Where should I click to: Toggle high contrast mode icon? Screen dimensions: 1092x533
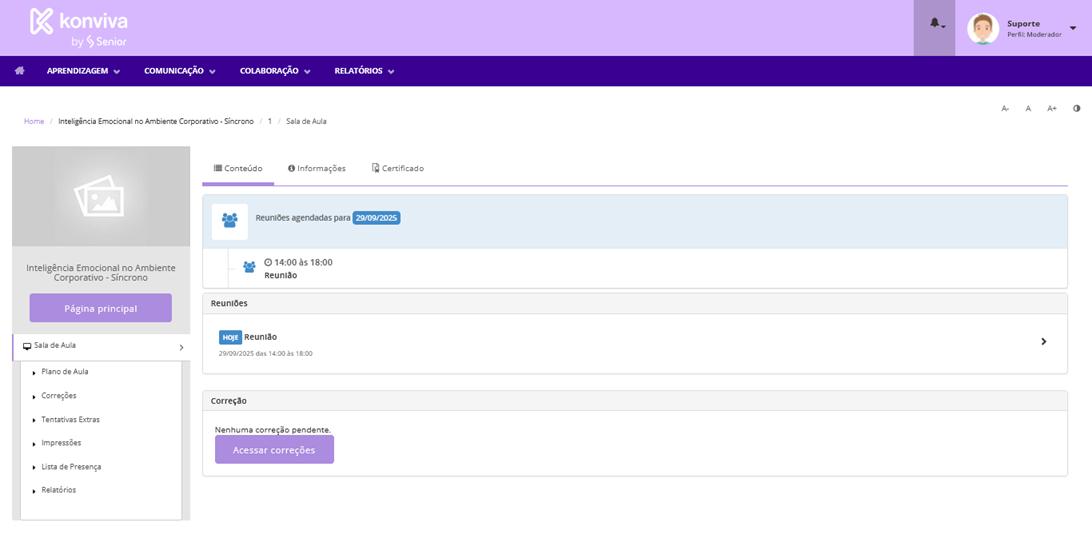[x=1077, y=108]
